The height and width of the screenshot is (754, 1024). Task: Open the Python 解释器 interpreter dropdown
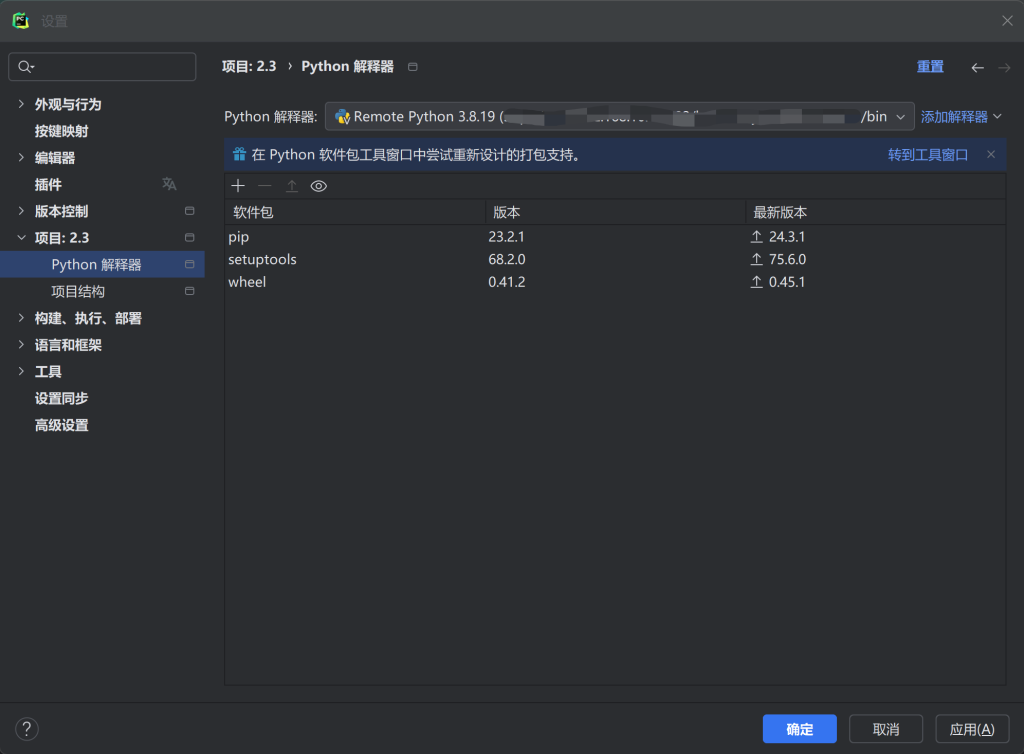point(619,117)
